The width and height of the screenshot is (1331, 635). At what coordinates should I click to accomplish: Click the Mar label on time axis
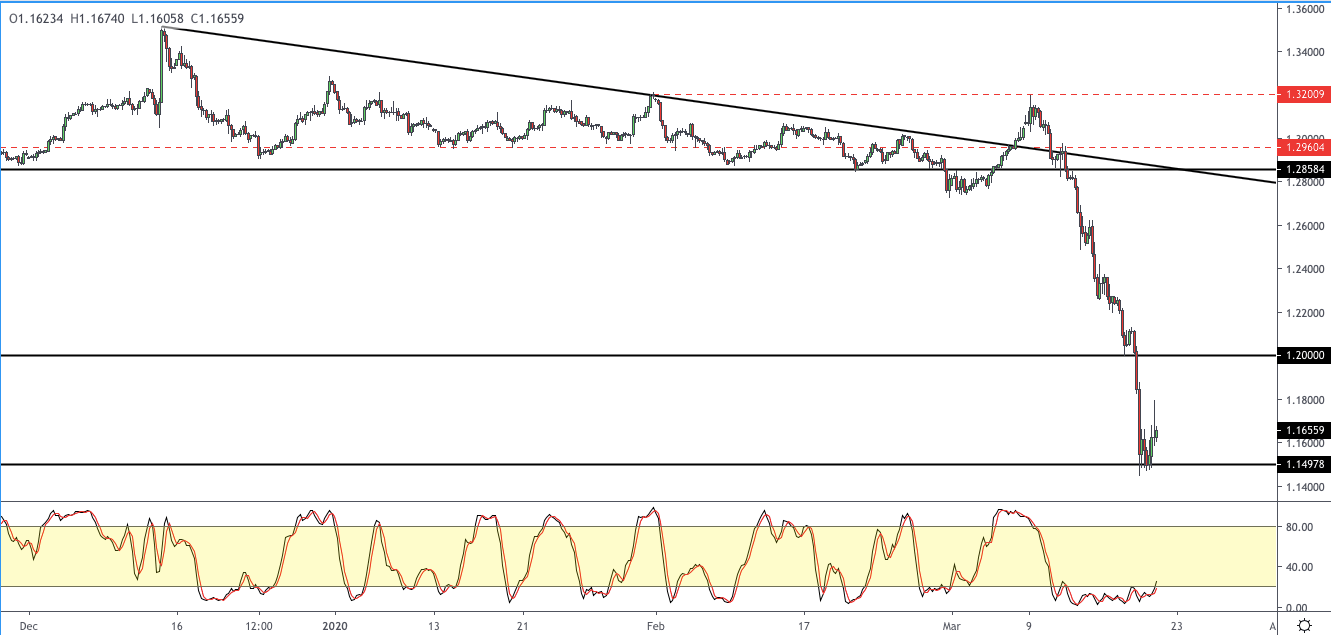[952, 625]
